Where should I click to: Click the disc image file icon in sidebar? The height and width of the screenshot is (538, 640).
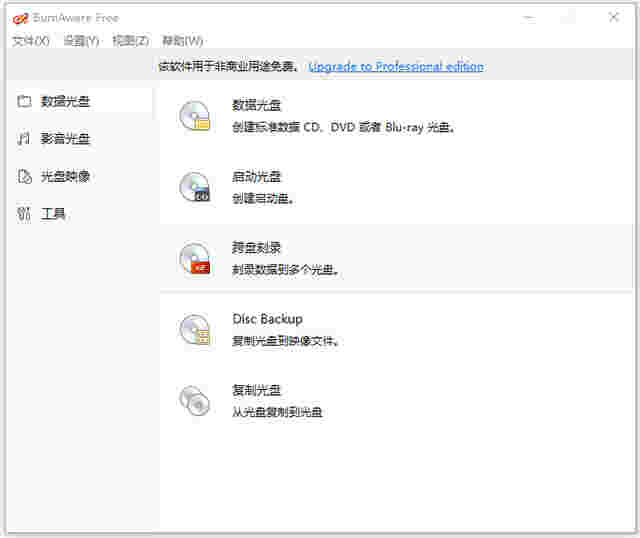[x=24, y=177]
